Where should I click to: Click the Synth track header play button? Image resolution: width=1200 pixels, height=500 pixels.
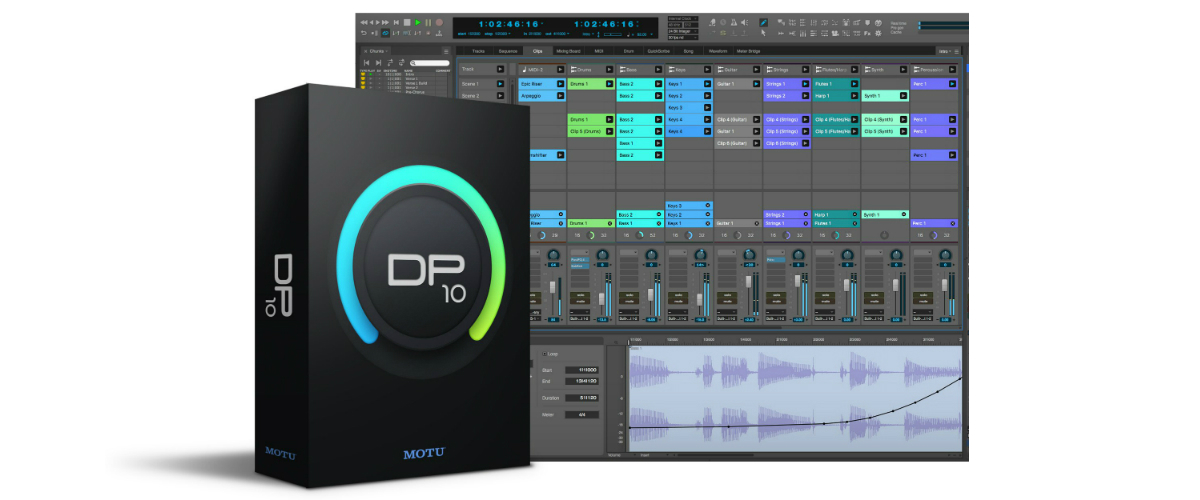coord(903,69)
